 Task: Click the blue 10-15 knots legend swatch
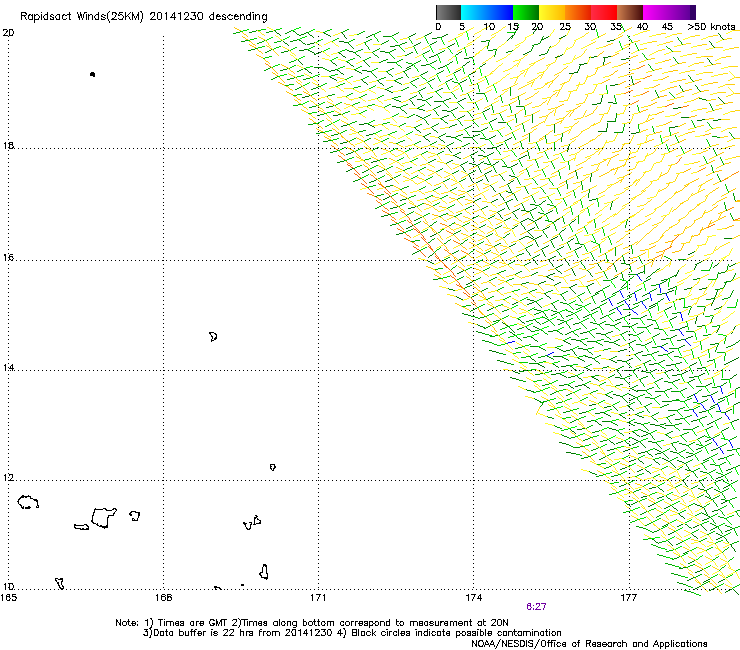tap(500, 12)
